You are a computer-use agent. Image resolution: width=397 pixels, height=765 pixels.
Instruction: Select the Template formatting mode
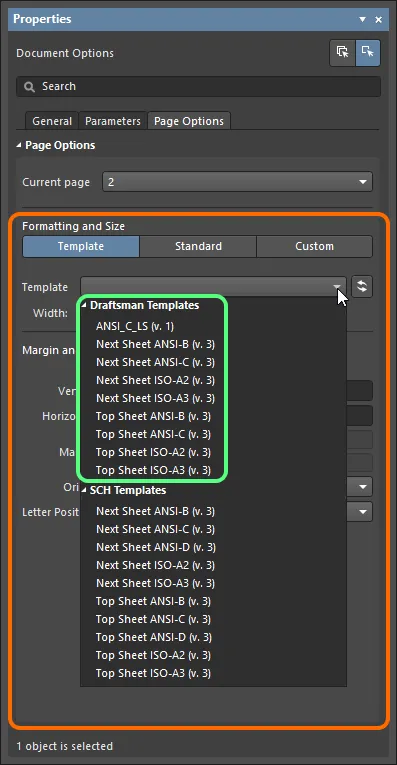tap(81, 246)
